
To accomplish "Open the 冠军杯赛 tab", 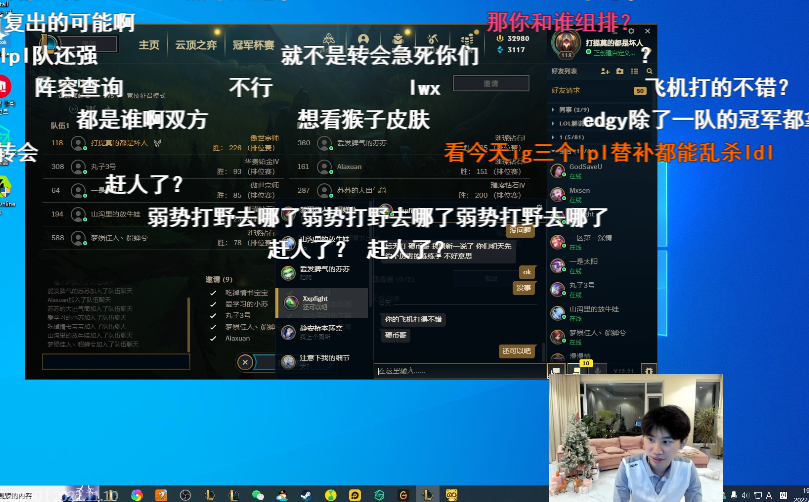I will pyautogui.click(x=252, y=45).
